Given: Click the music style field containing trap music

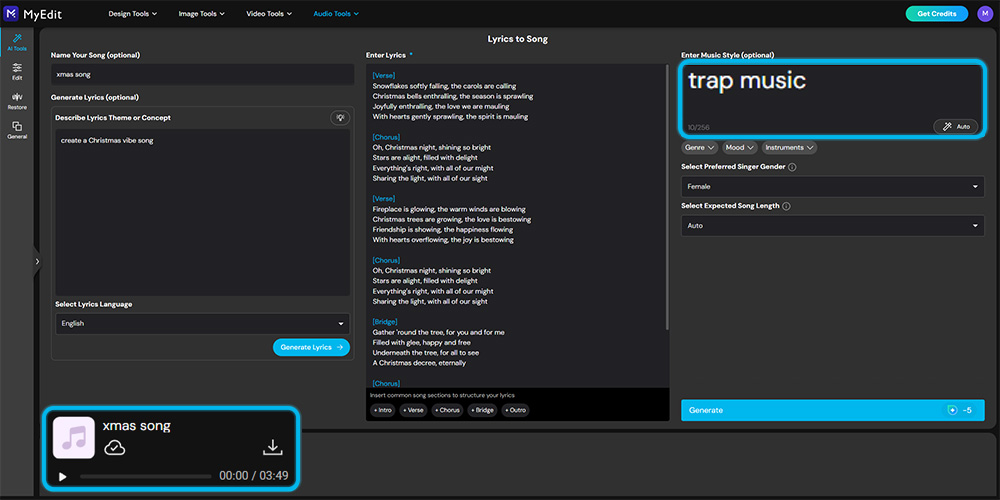Looking at the screenshot, I should (832, 99).
